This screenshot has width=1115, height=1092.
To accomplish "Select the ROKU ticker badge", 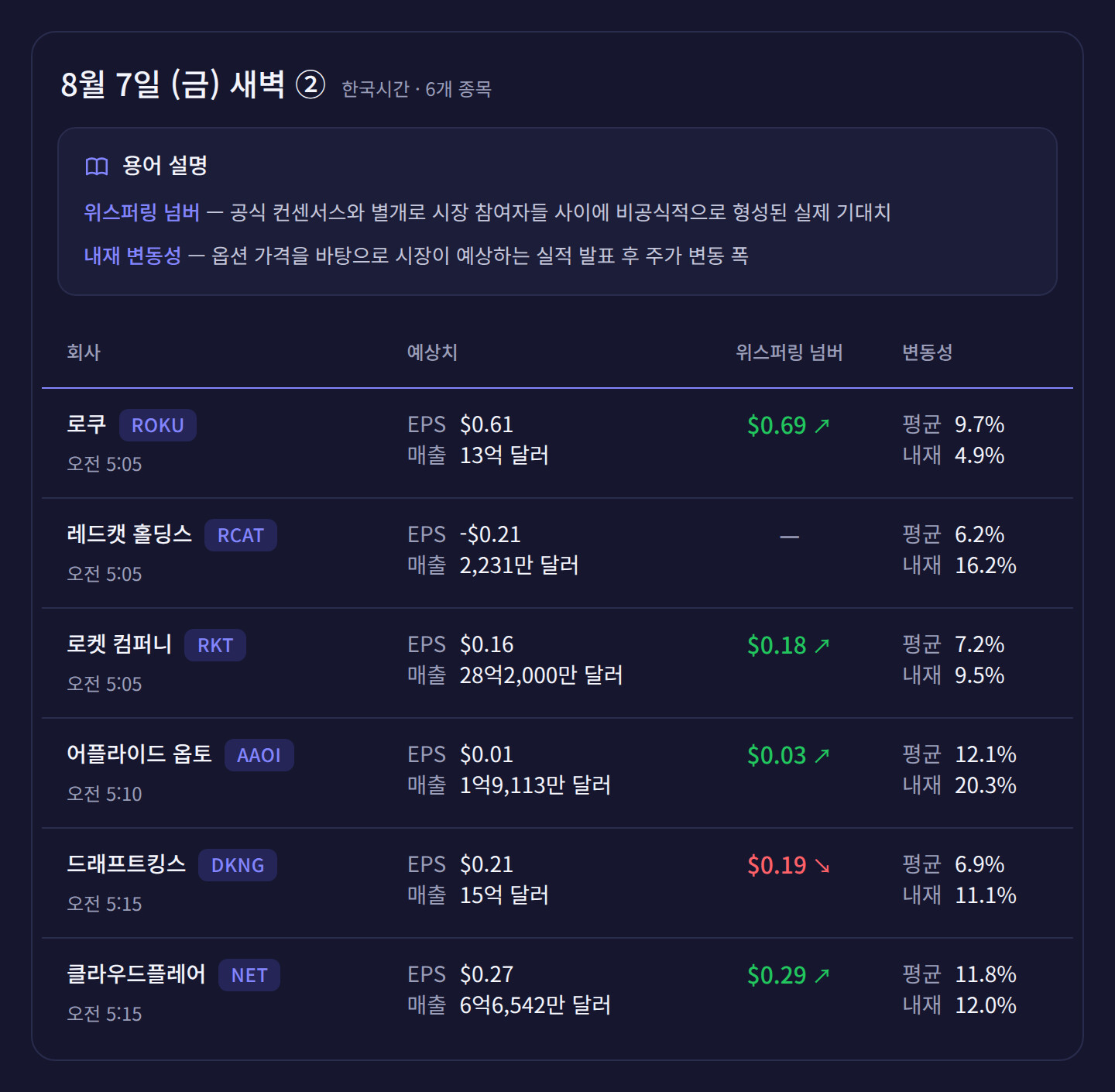I will tap(158, 425).
